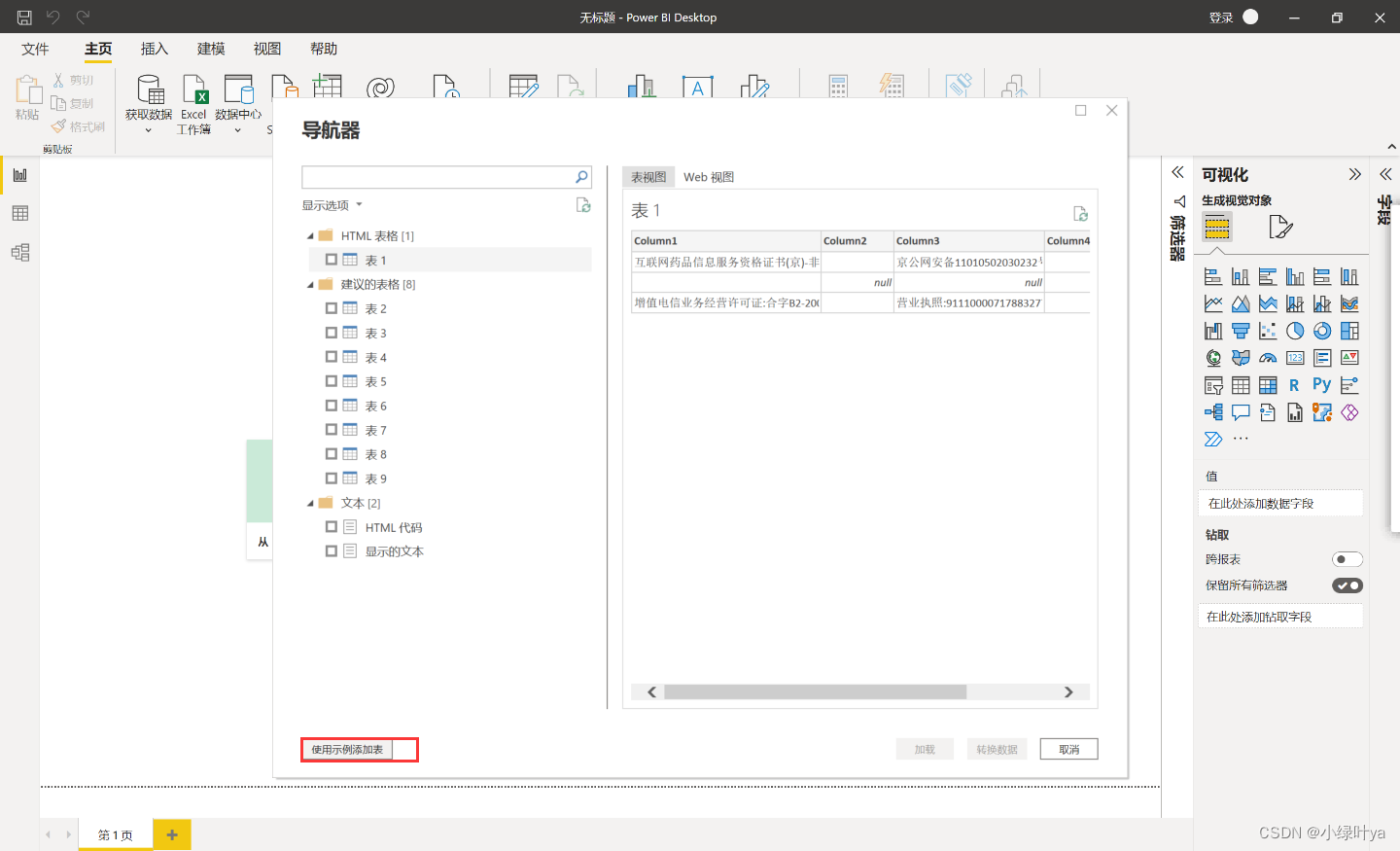
Task: Check the 表 4 table box
Action: click(x=332, y=357)
